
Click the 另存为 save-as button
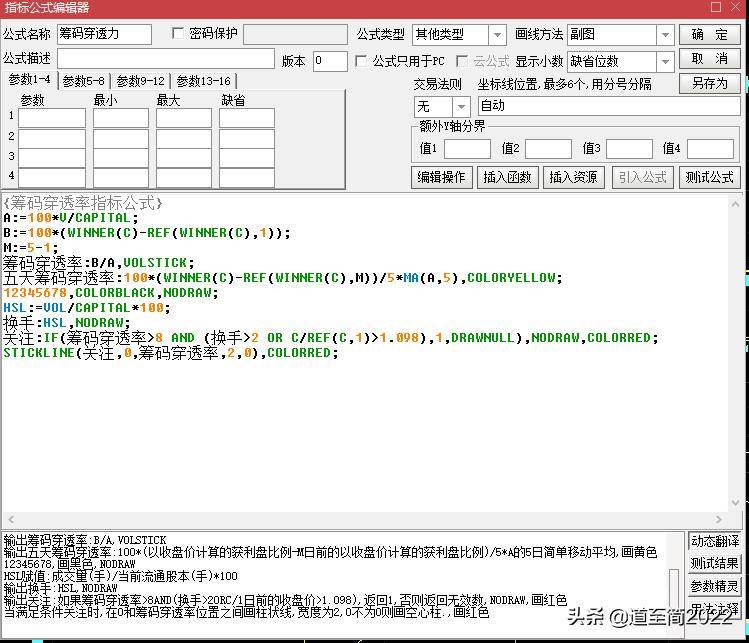click(x=709, y=84)
